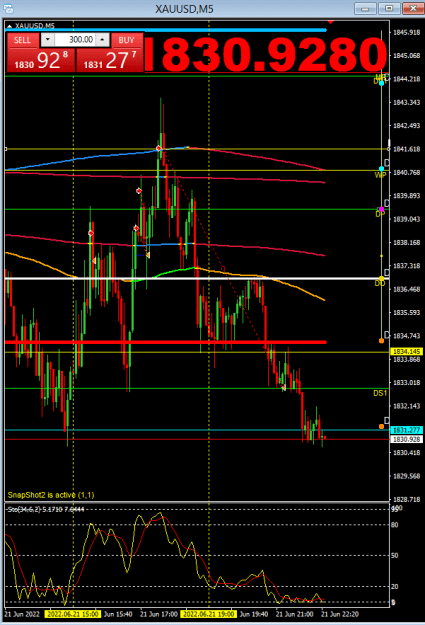Image resolution: width=425 pixels, height=625 pixels.
Task: Maximize the XAUUSD,M5 chart window
Action: click(x=389, y=8)
